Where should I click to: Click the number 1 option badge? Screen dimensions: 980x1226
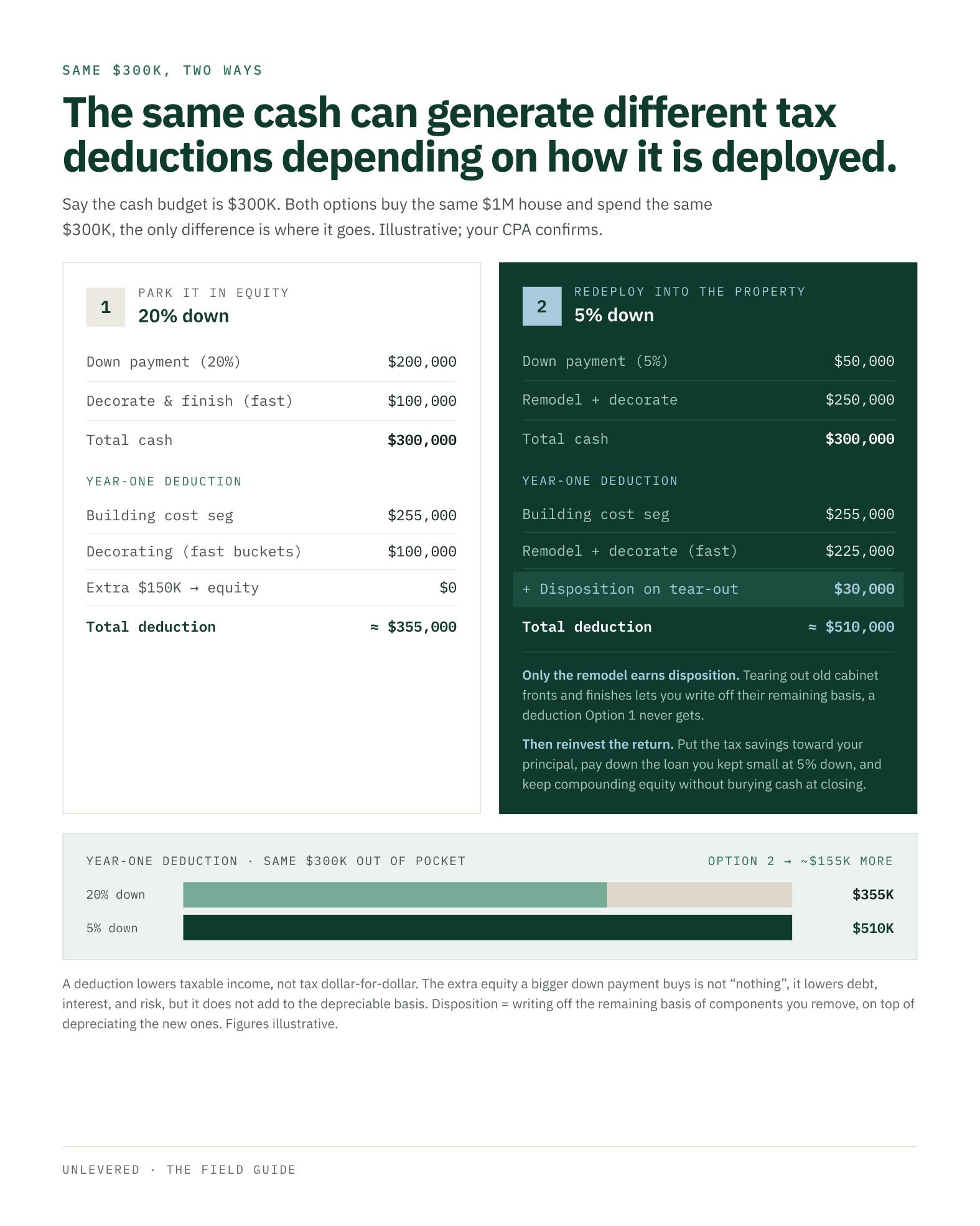pos(105,307)
